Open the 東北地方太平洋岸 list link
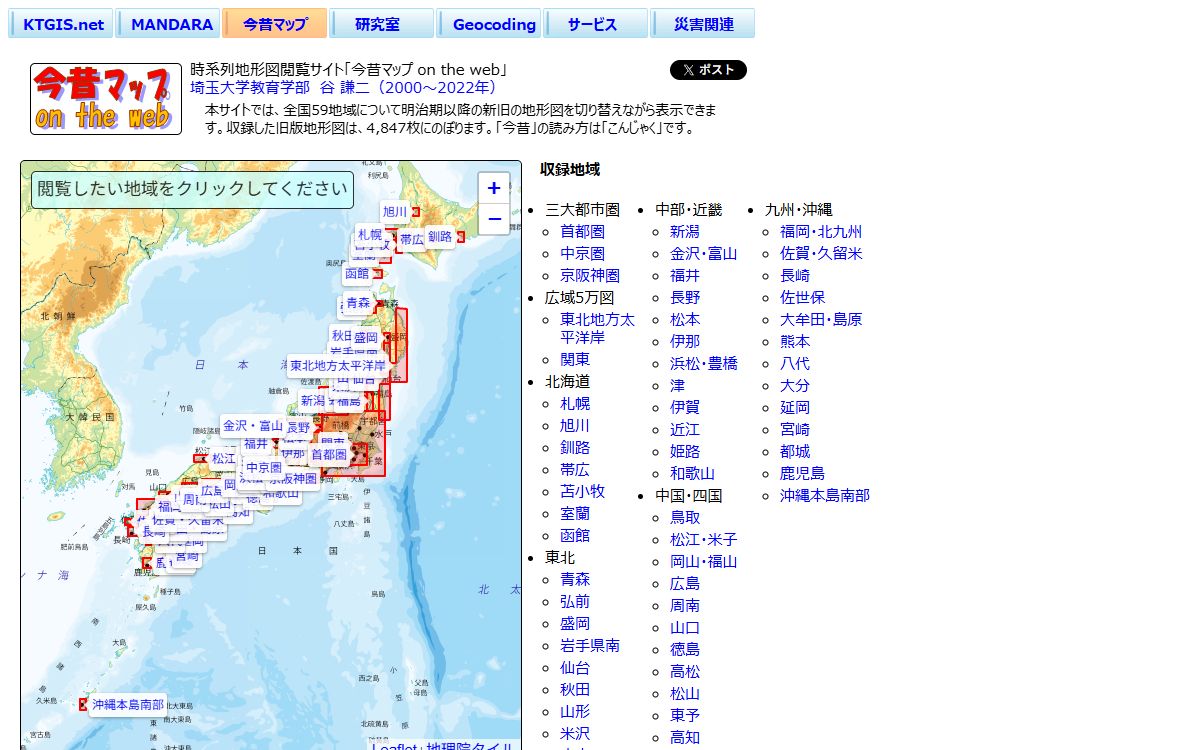 [x=597, y=328]
